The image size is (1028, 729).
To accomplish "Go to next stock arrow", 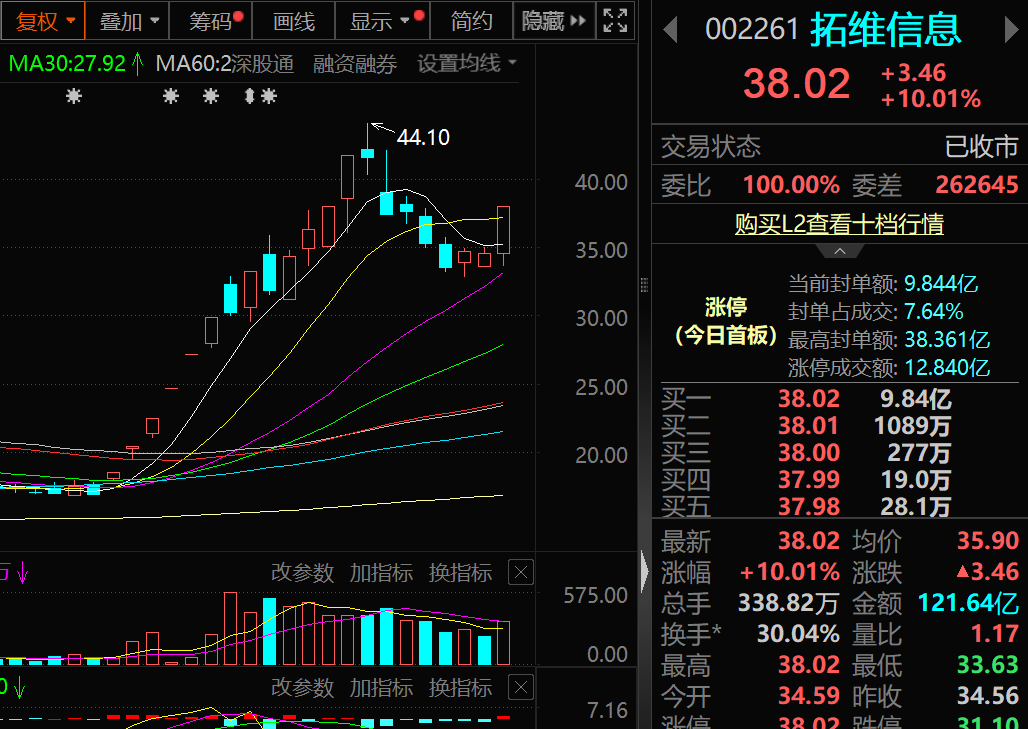I will pyautogui.click(x=1012, y=30).
